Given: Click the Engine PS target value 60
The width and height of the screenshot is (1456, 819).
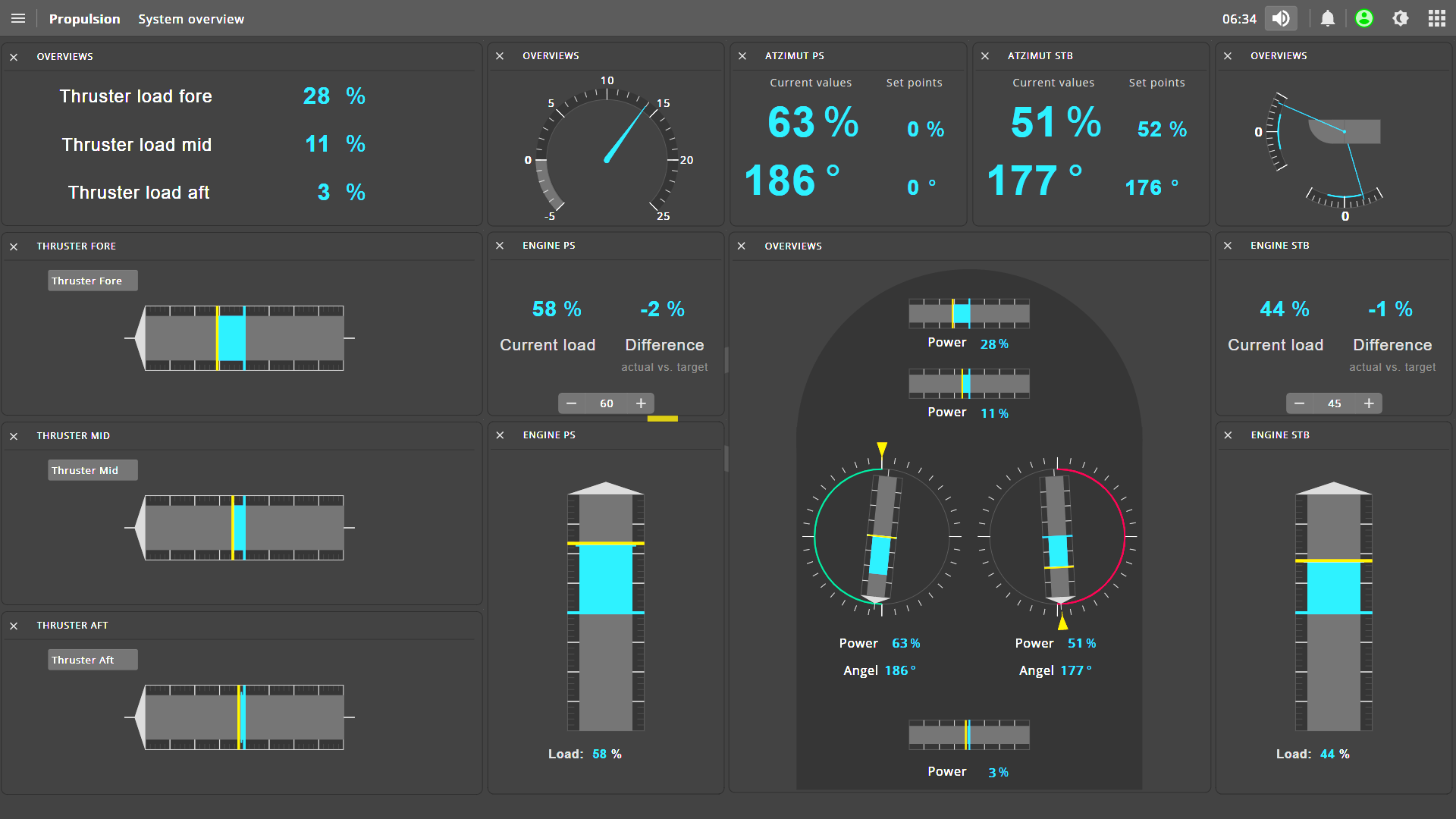Looking at the screenshot, I should 606,403.
